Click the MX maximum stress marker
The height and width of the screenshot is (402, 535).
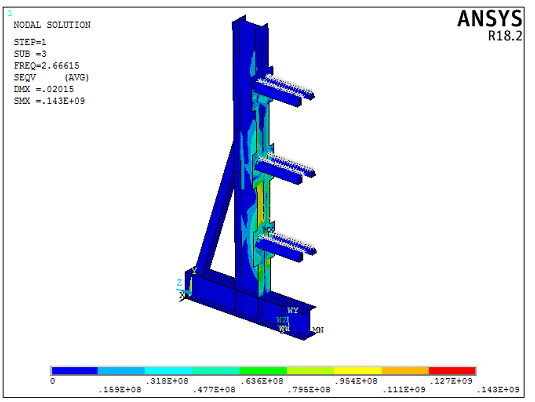click(x=269, y=230)
